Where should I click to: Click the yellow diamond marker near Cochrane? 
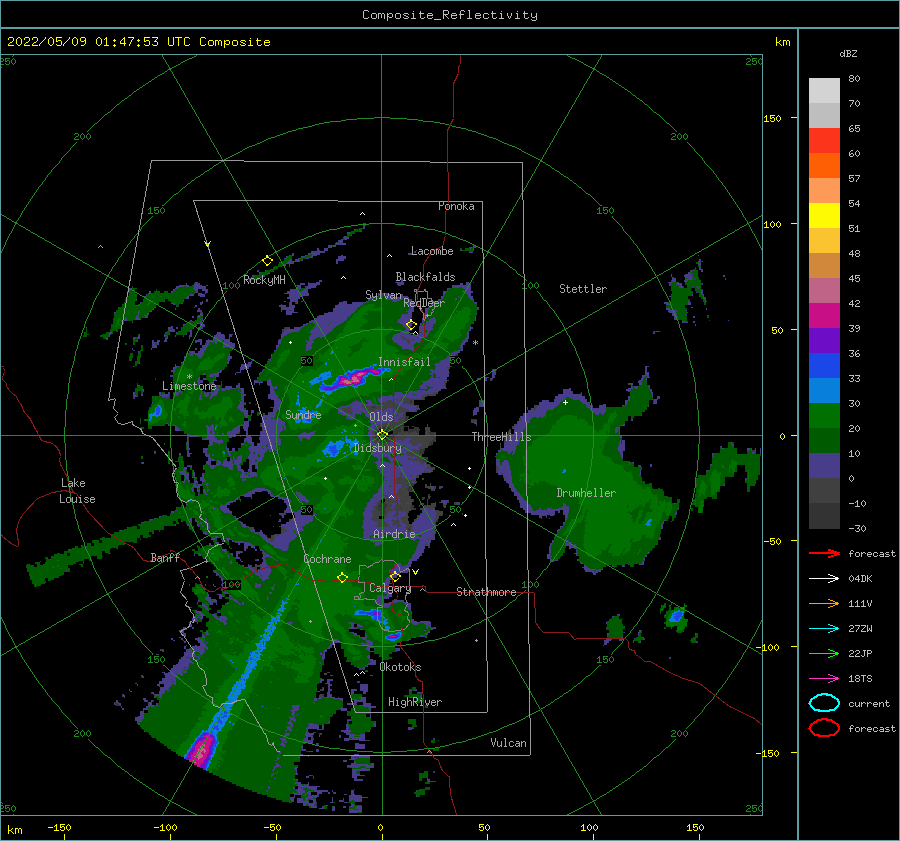pyautogui.click(x=342, y=577)
